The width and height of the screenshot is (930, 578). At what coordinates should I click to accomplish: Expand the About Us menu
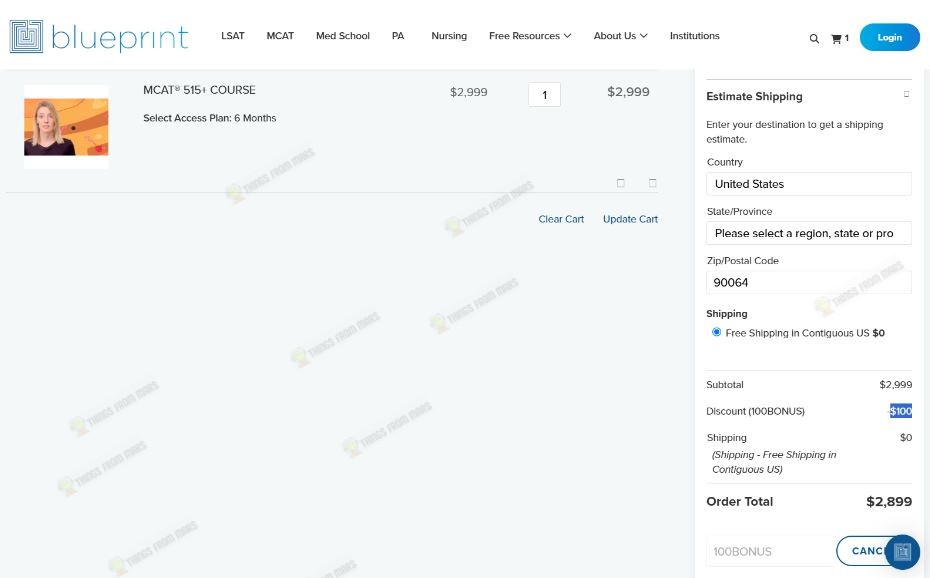tap(620, 36)
